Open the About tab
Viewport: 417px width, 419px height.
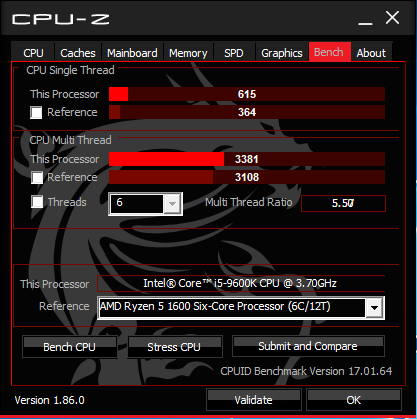click(x=371, y=52)
